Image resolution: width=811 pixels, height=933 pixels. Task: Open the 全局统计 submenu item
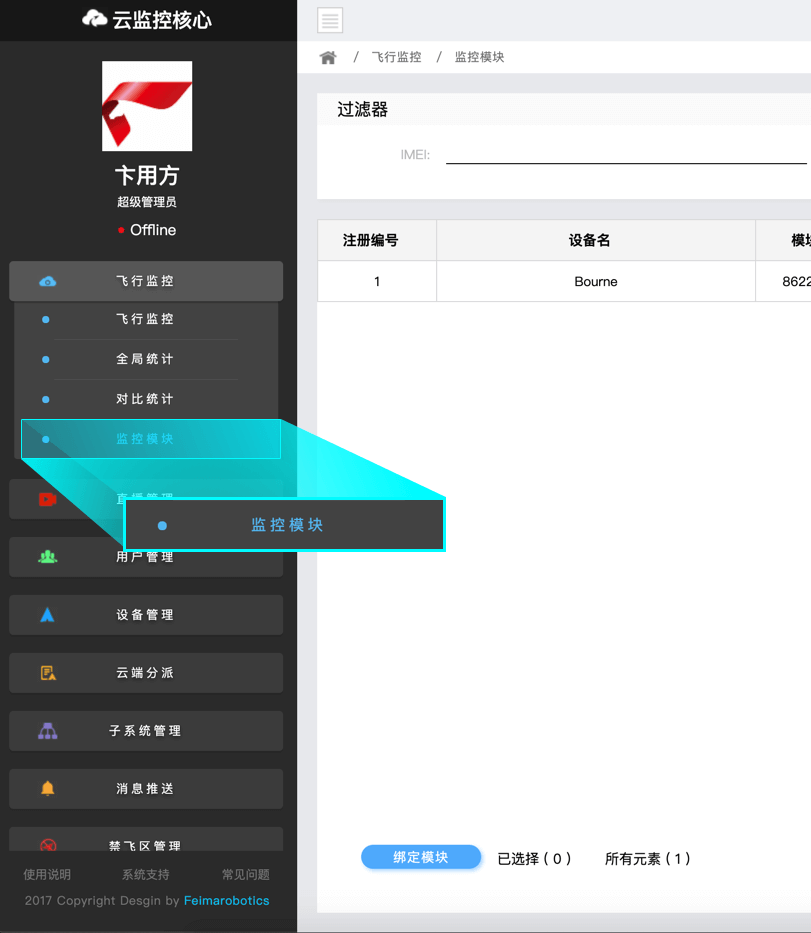pyautogui.click(x=146, y=359)
